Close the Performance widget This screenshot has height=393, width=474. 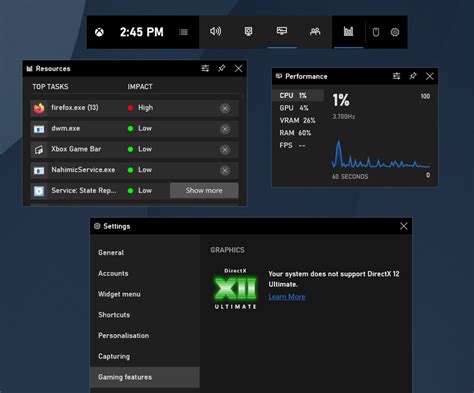click(430, 76)
